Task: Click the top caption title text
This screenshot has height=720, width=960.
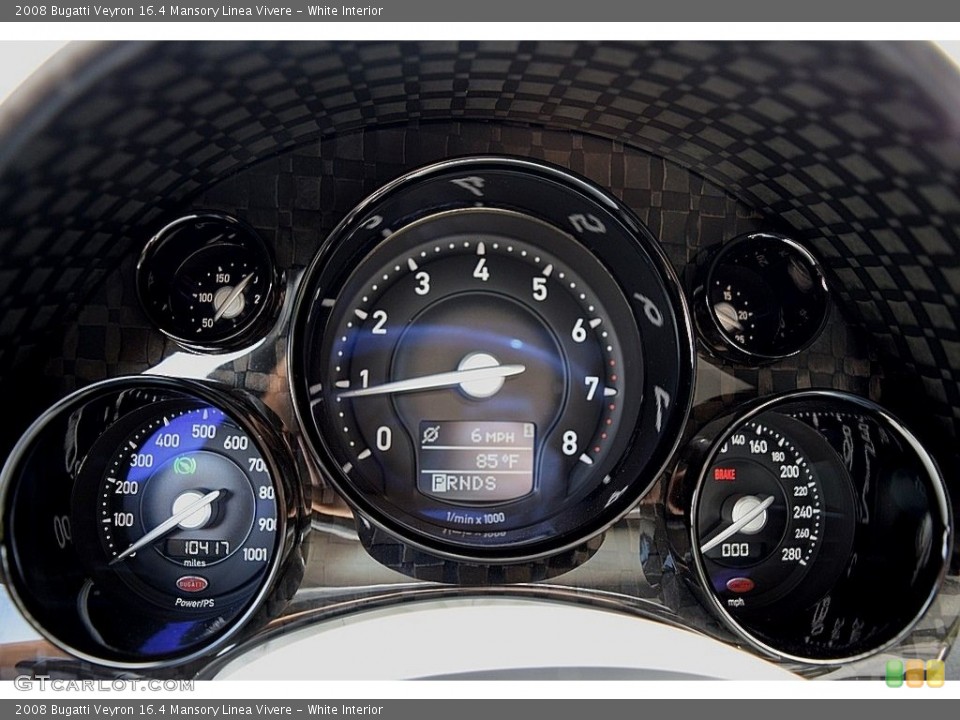Action: click(199, 10)
